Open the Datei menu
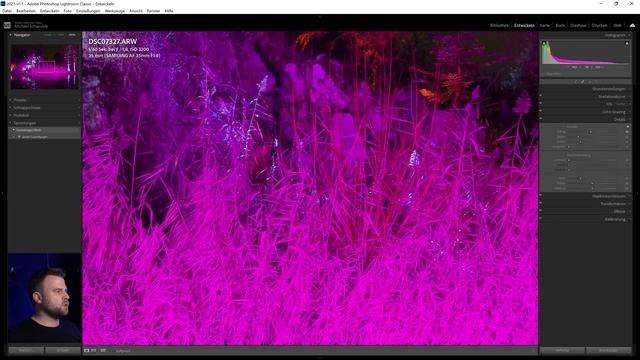 (7, 11)
